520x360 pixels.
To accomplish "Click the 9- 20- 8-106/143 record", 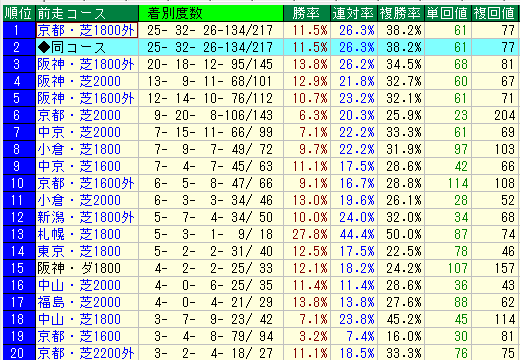I will coord(213,115).
